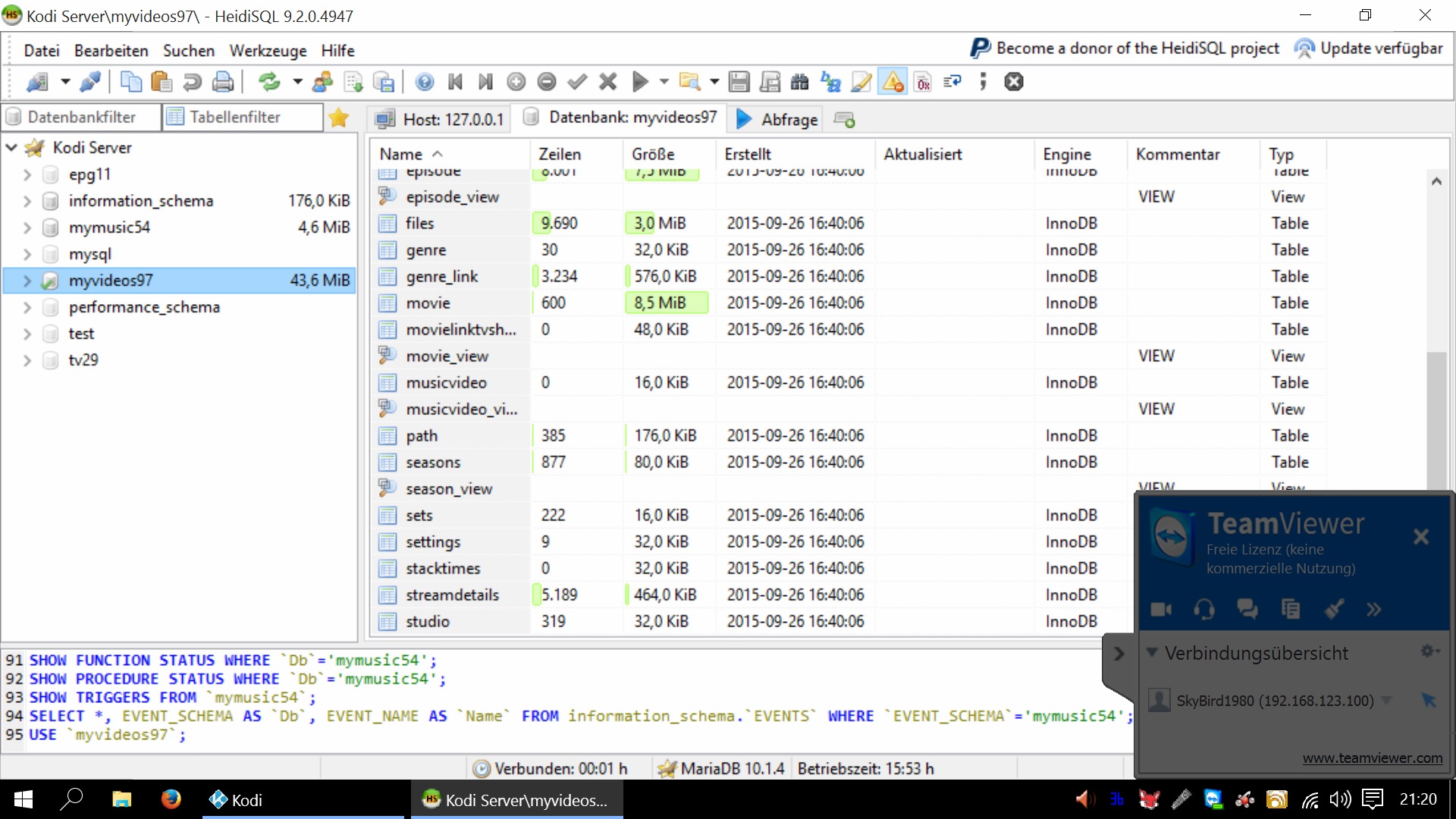Click the save floppy disk icon
1456x819 pixels.
[x=739, y=81]
